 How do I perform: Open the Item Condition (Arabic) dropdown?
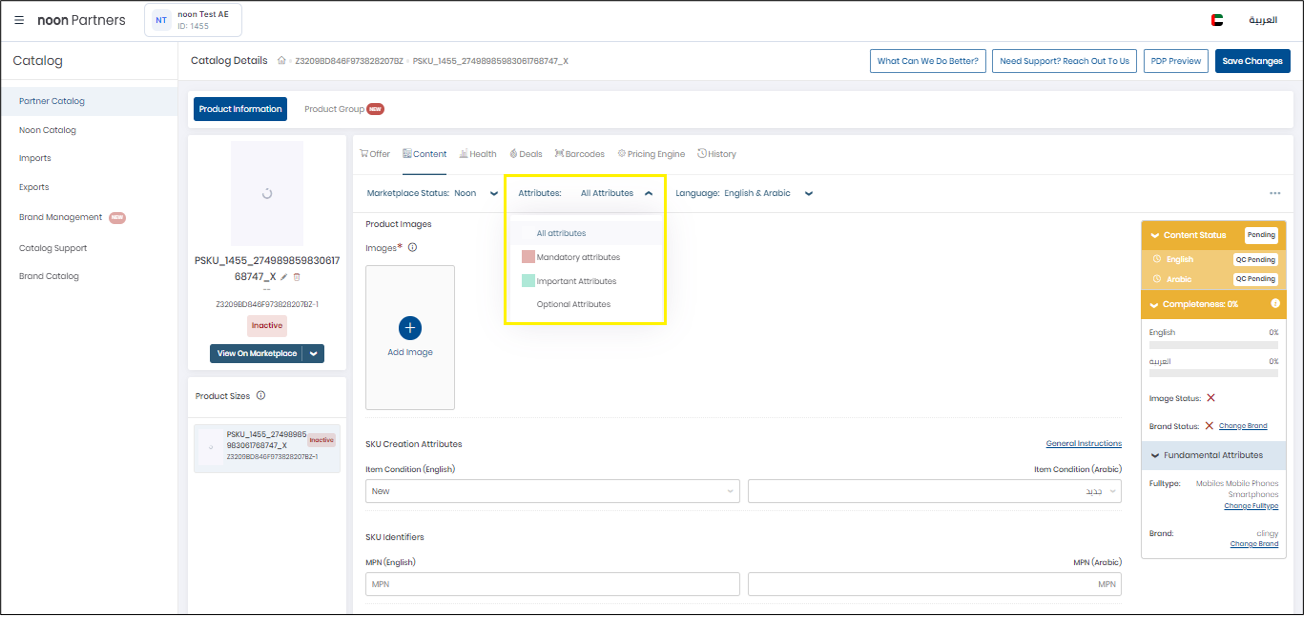[935, 491]
